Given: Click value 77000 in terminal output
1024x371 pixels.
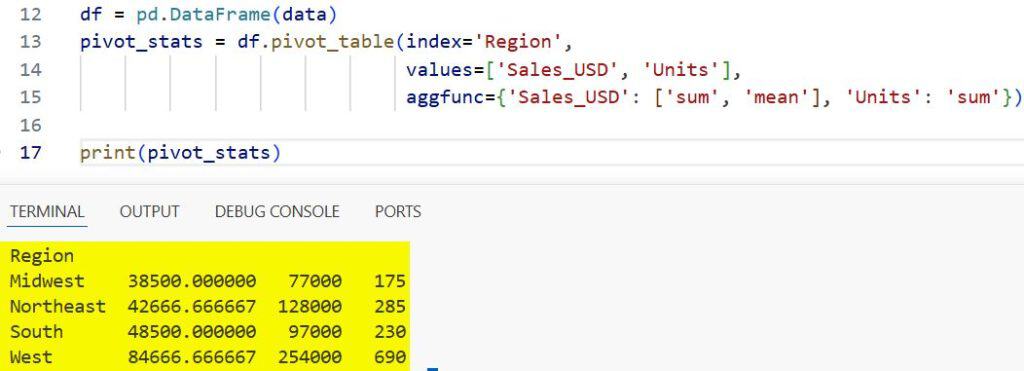Looking at the screenshot, I should (315, 282).
